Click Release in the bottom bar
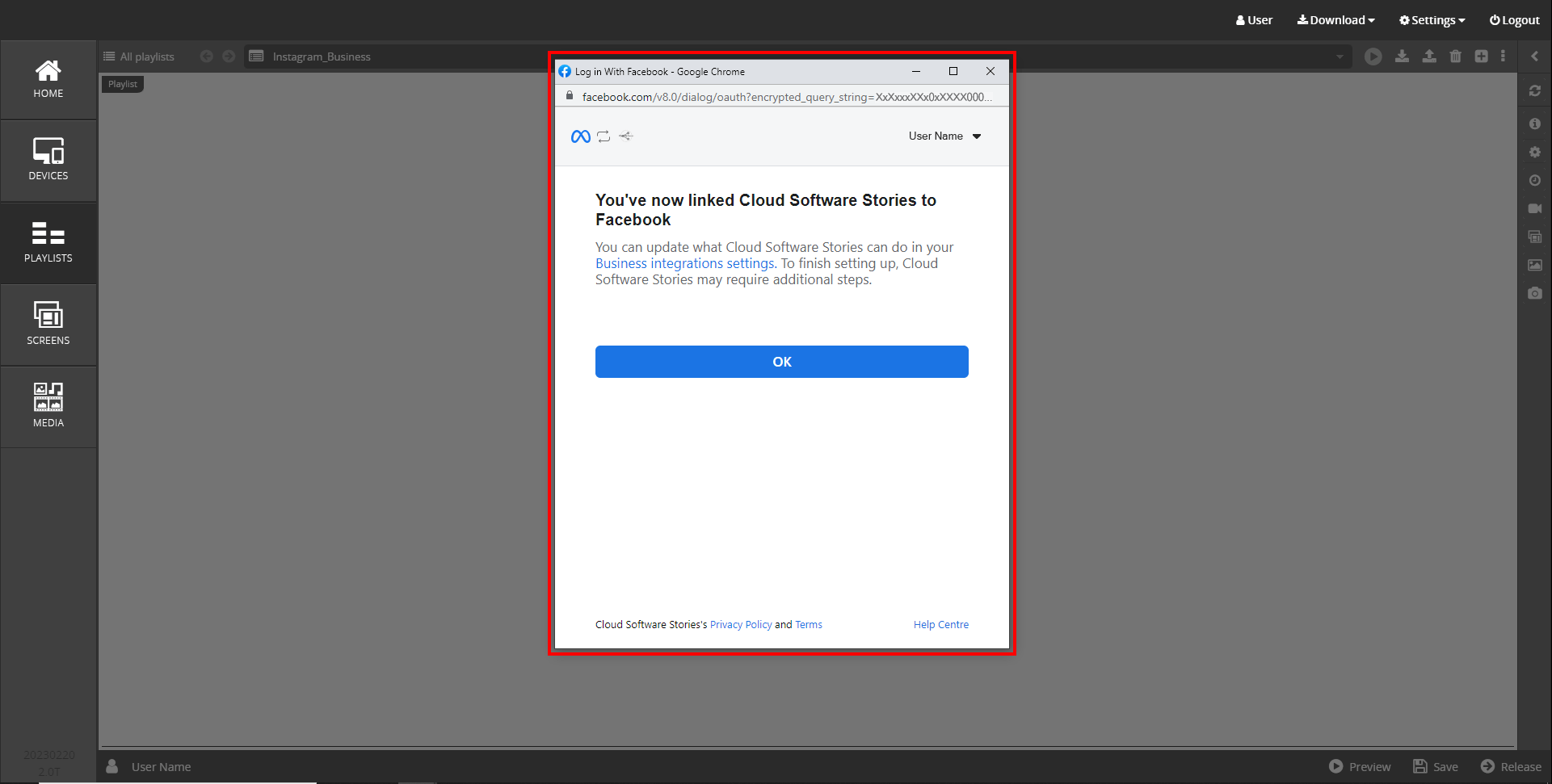Screen dimensions: 1552x784 coord(1511,766)
